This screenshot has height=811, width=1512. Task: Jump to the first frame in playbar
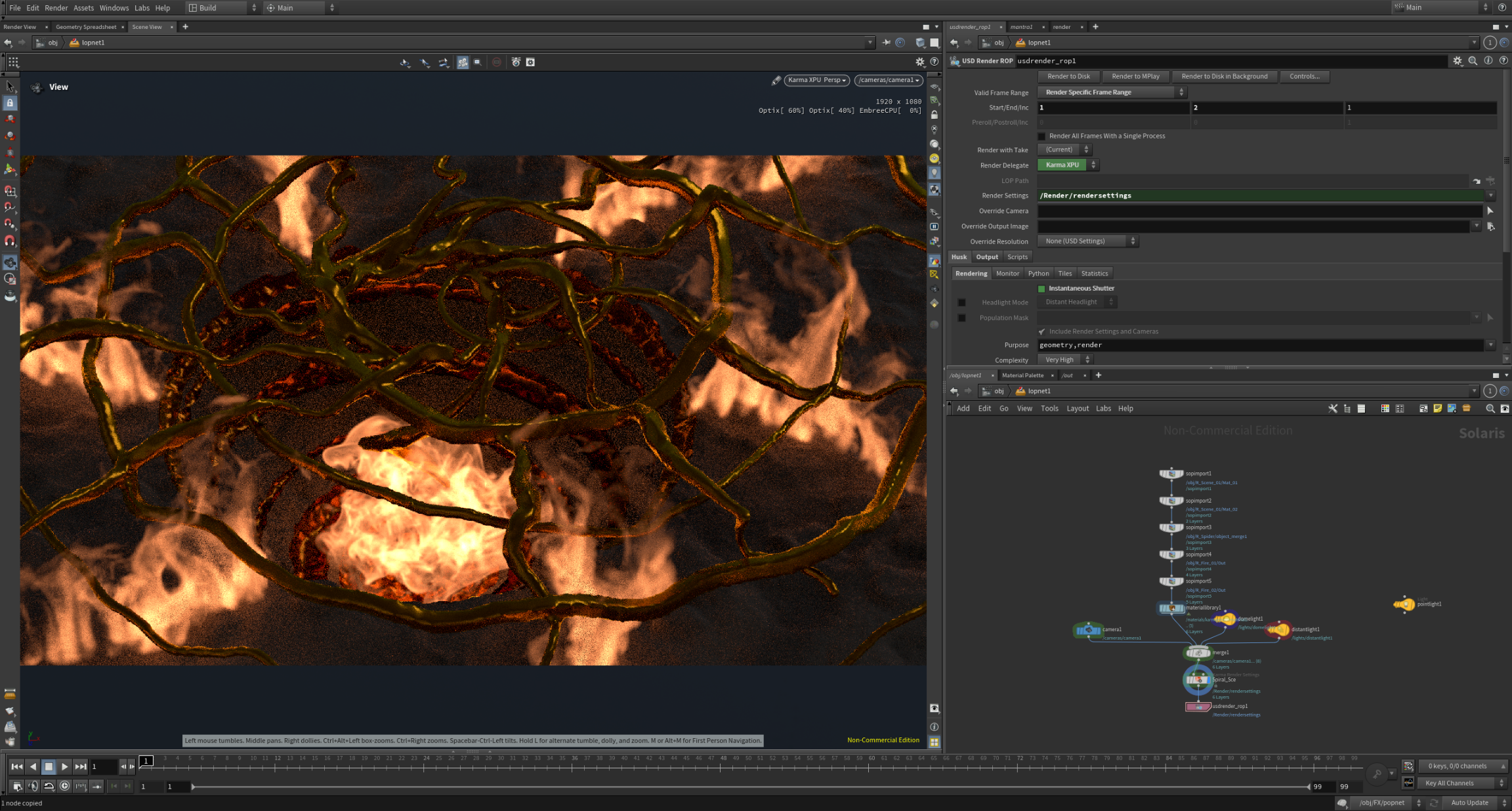[x=17, y=766]
